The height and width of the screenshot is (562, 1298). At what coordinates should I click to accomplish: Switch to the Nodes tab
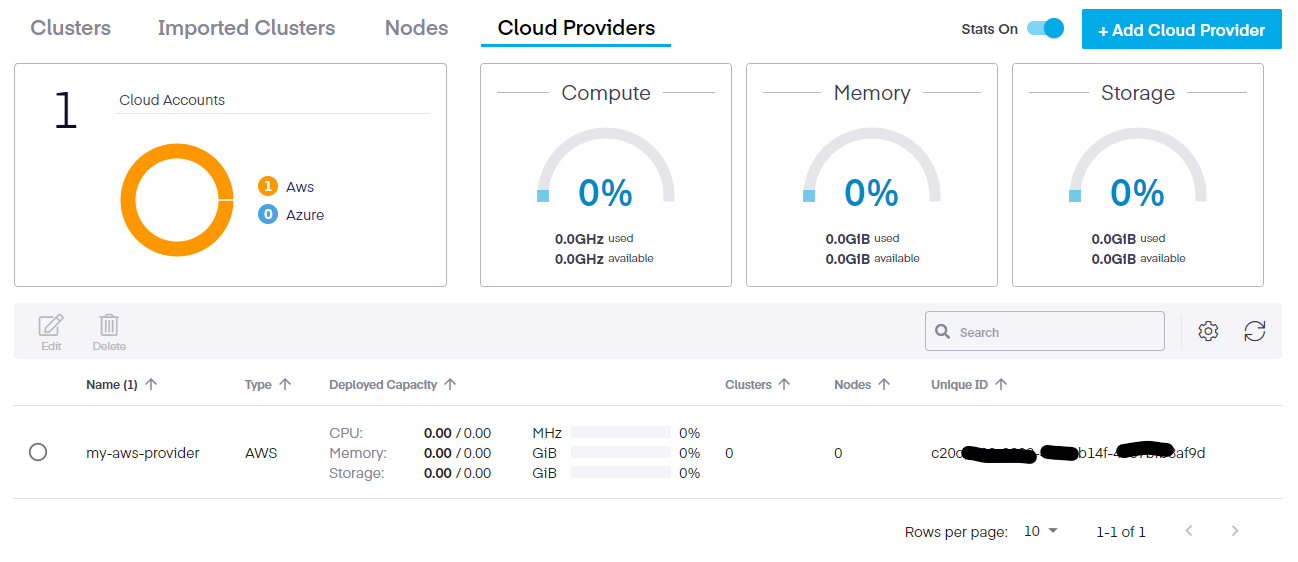point(416,28)
